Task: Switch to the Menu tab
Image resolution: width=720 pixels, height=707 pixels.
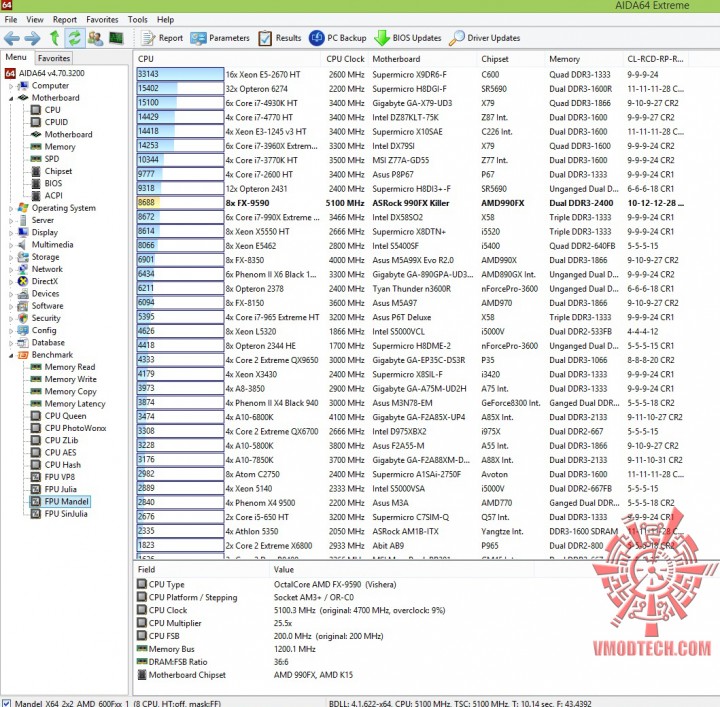Action: [x=16, y=57]
